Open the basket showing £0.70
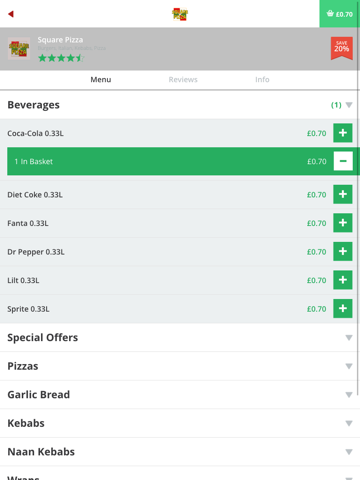Screen dimensions: 360x480 (x=340, y=14)
